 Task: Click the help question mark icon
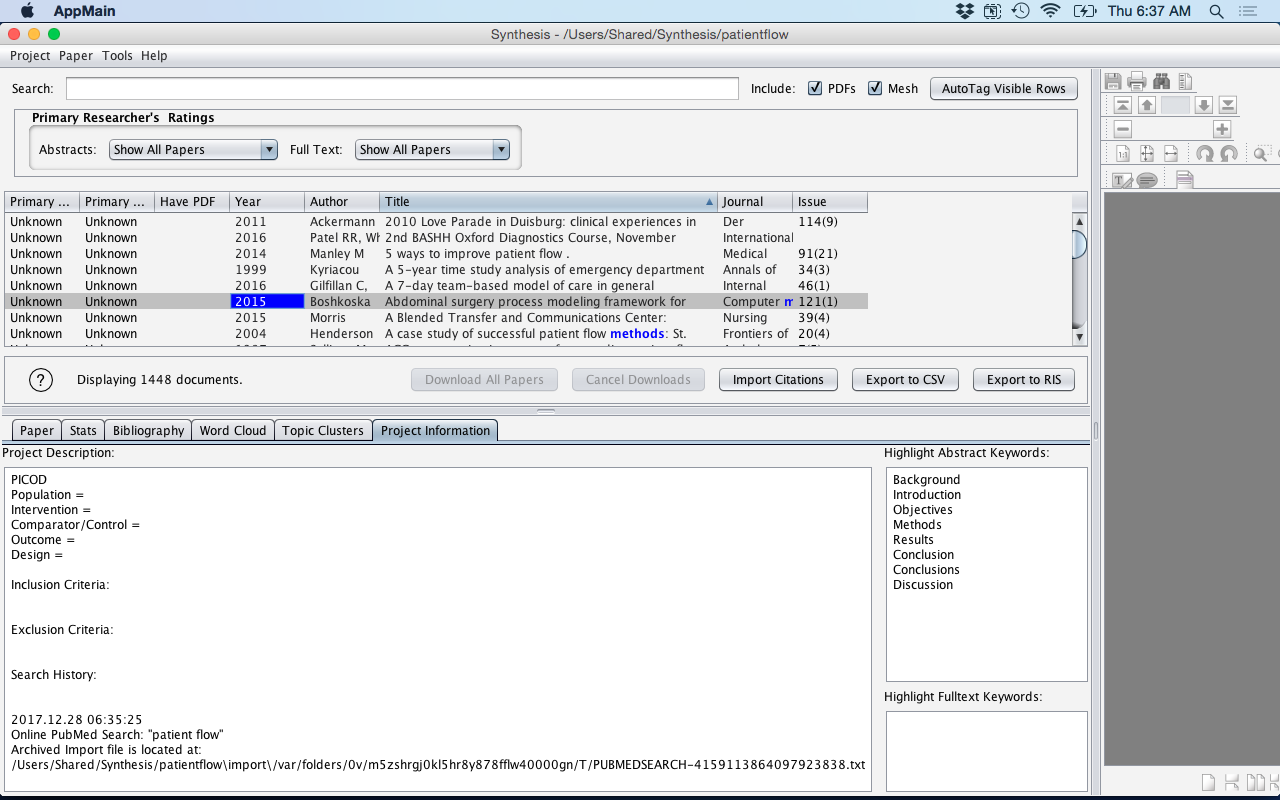[40, 380]
